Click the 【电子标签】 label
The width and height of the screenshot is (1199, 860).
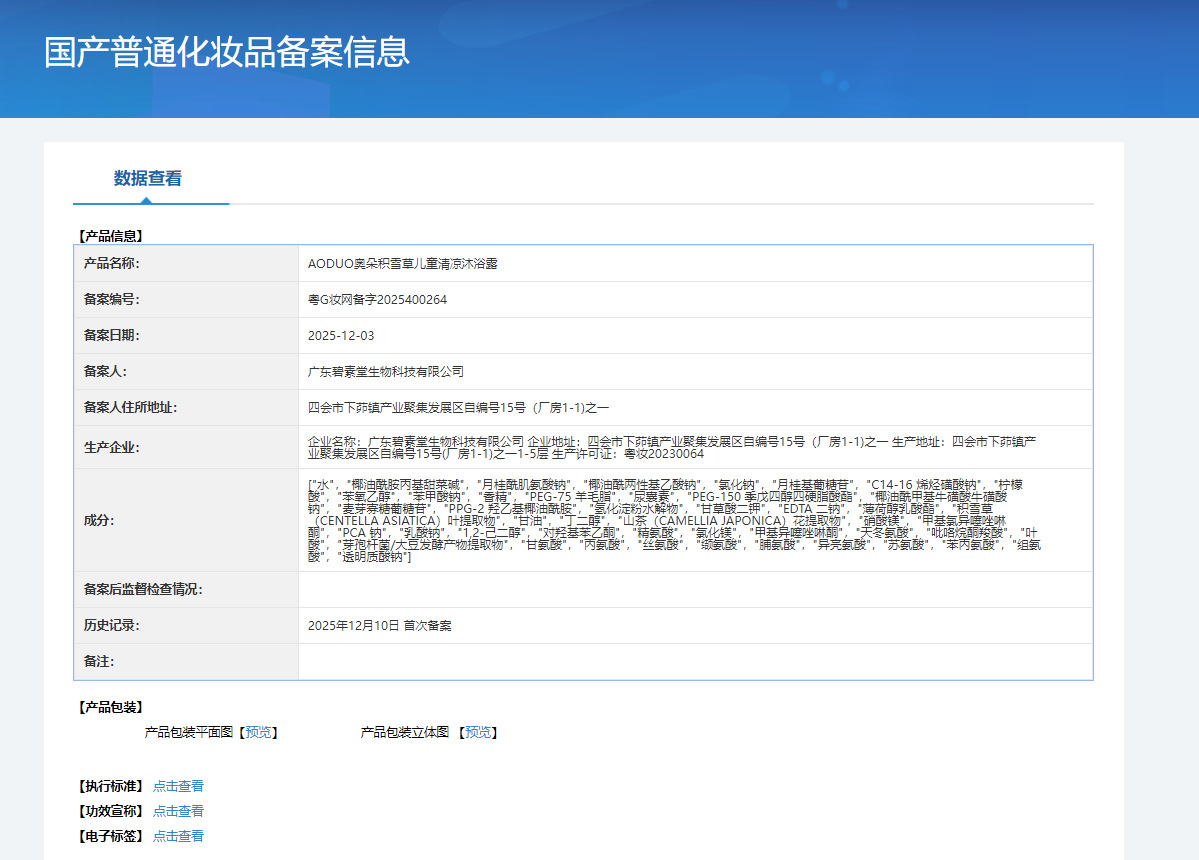click(x=111, y=836)
